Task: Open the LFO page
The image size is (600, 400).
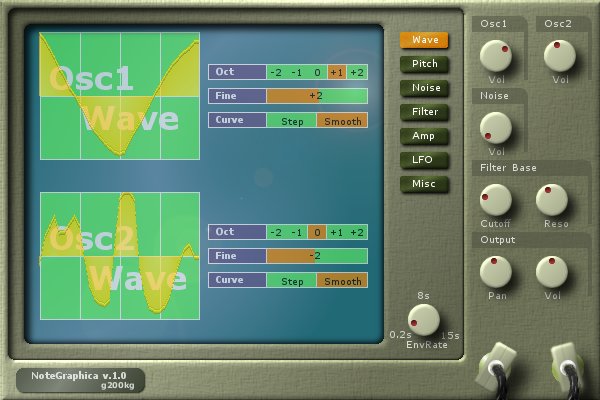Action: 424,160
